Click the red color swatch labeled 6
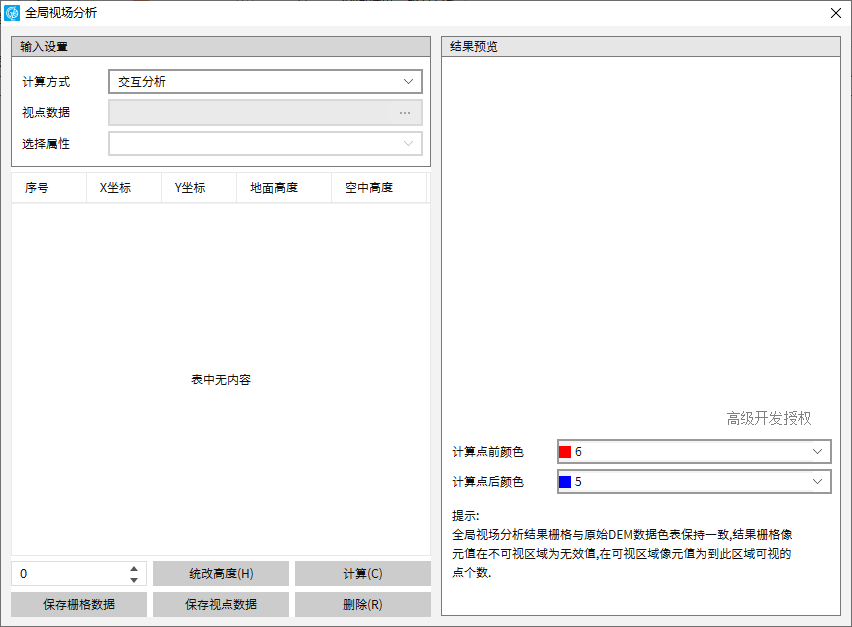The width and height of the screenshot is (852, 627). click(x=565, y=452)
